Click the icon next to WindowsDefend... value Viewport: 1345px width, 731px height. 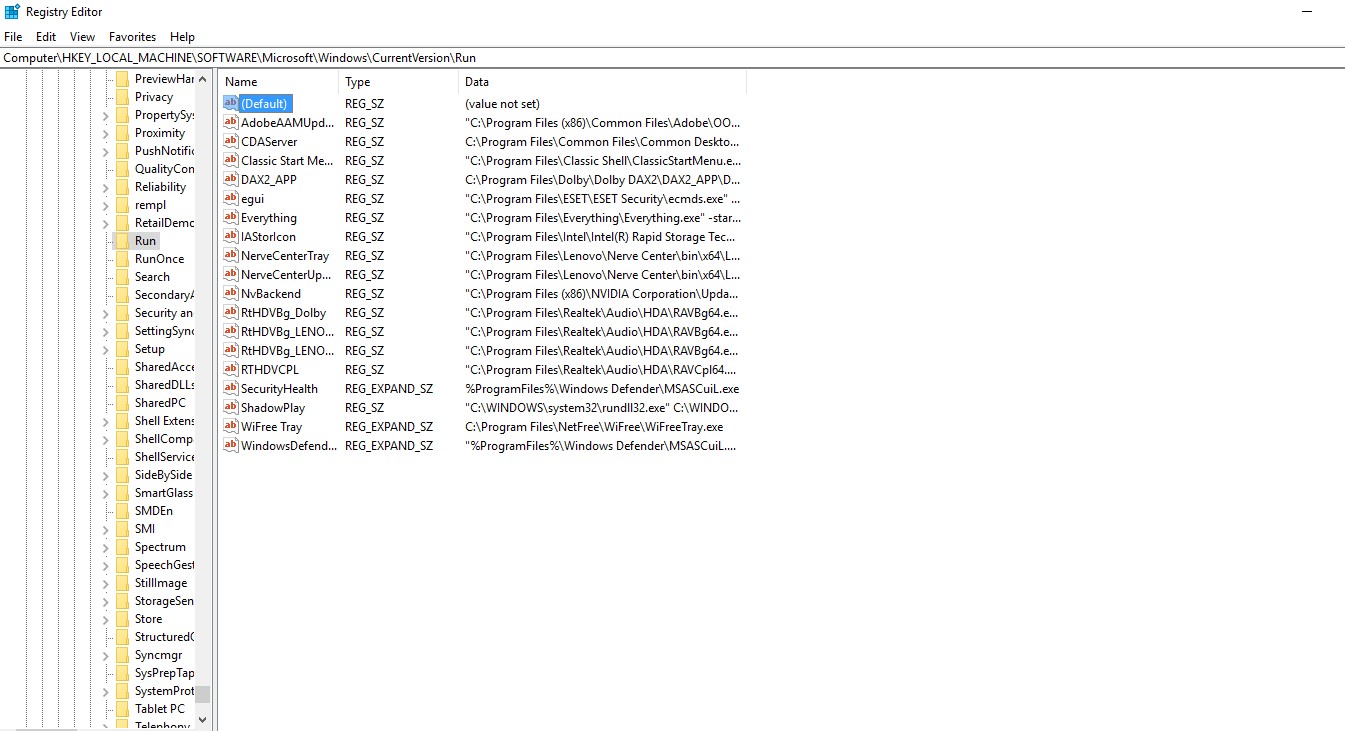pyautogui.click(x=231, y=445)
